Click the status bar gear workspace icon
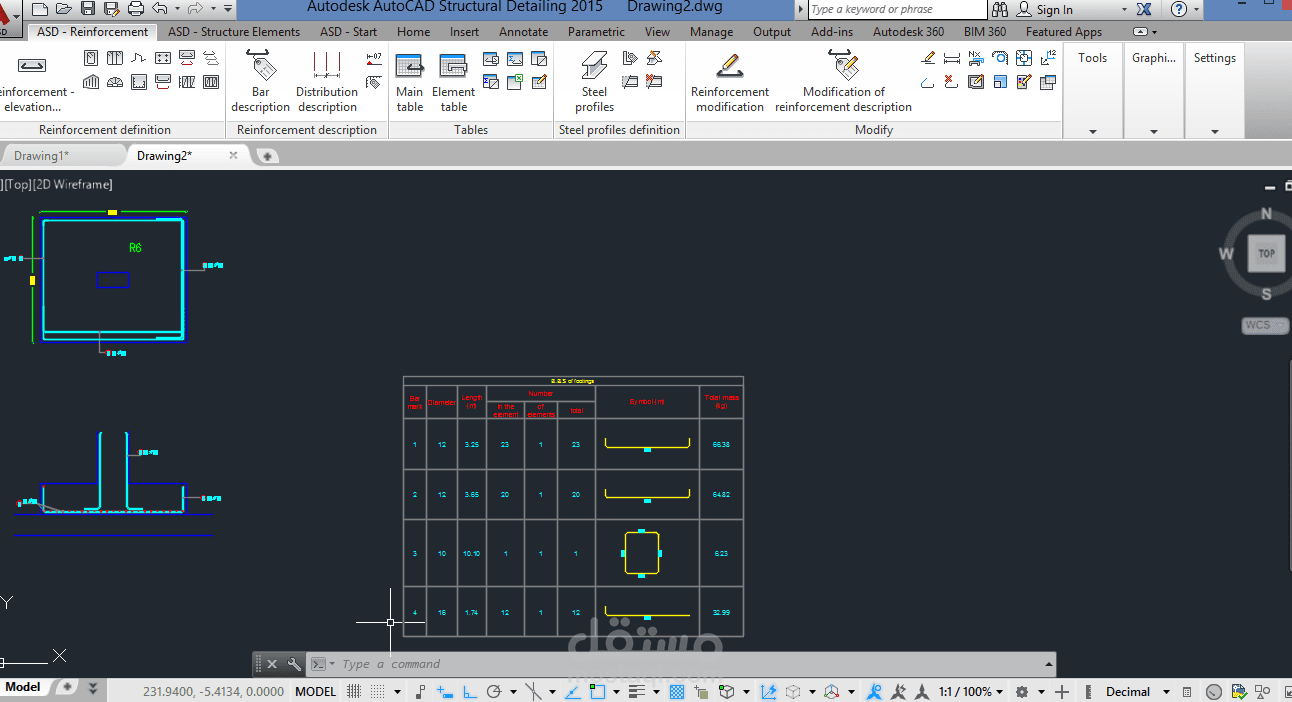This screenshot has width=1292, height=702. click(1021, 692)
